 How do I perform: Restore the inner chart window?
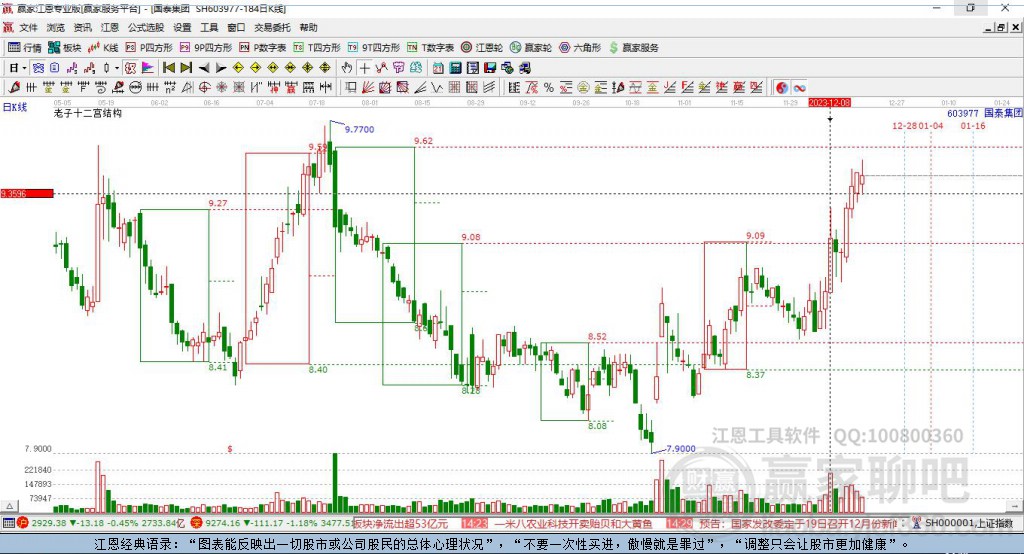[1001, 27]
